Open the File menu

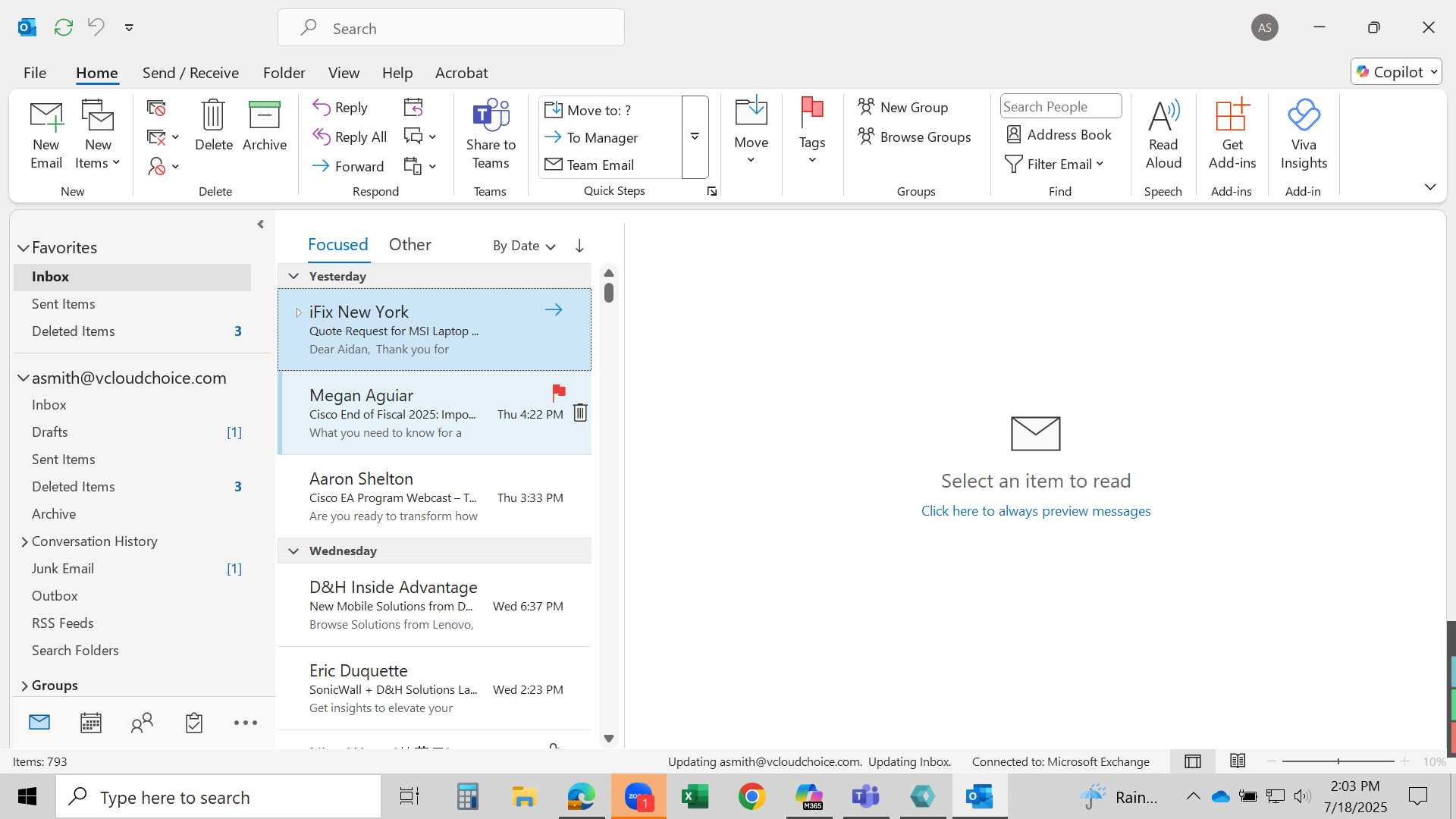point(35,73)
